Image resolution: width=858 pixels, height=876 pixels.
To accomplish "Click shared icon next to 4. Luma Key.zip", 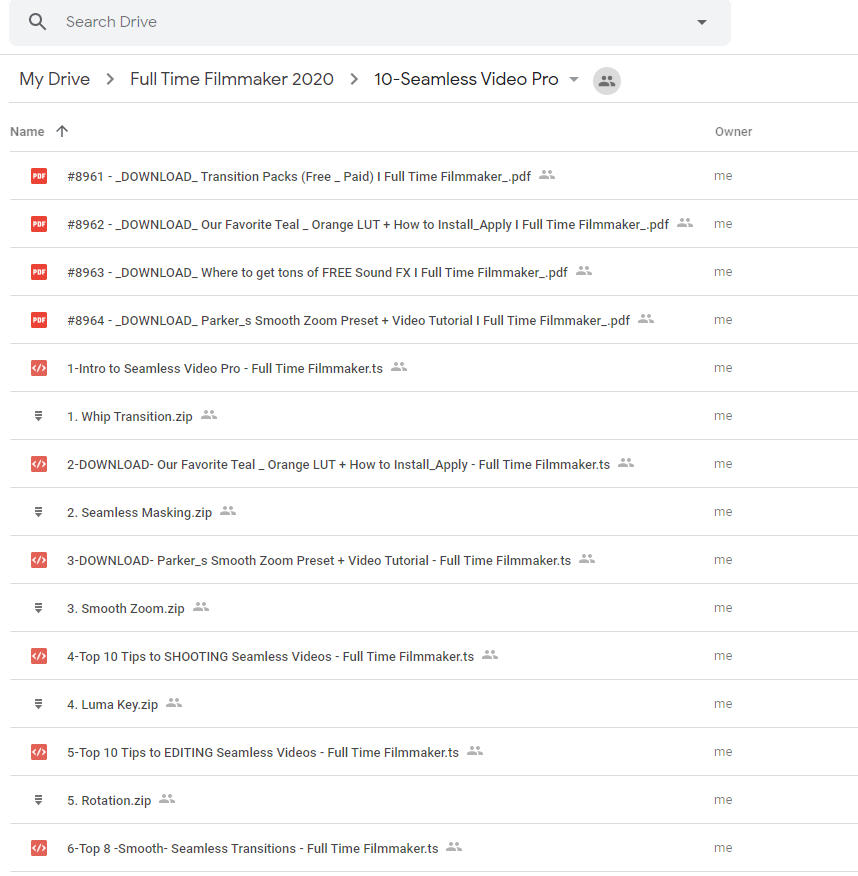I will pos(174,703).
